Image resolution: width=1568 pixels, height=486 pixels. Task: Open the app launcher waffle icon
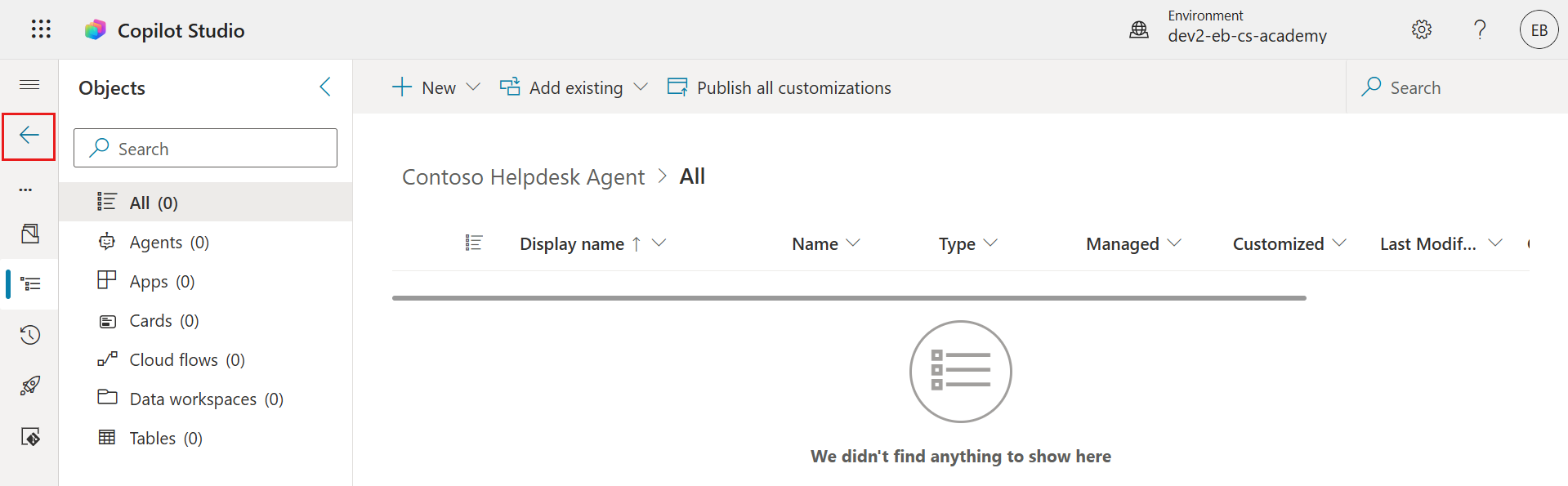pyautogui.click(x=41, y=29)
